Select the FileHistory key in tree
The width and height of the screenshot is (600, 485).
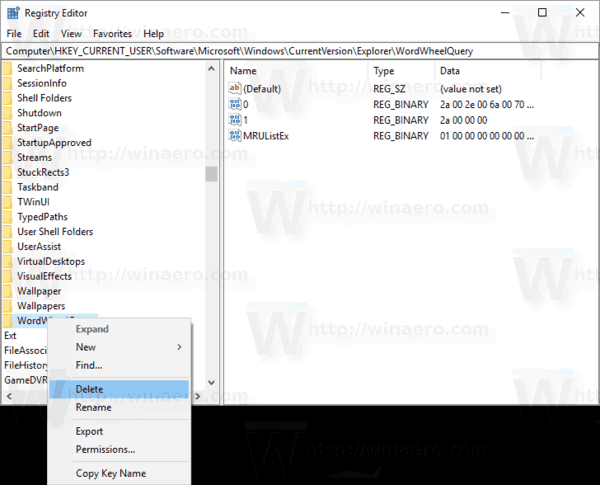(x=26, y=365)
